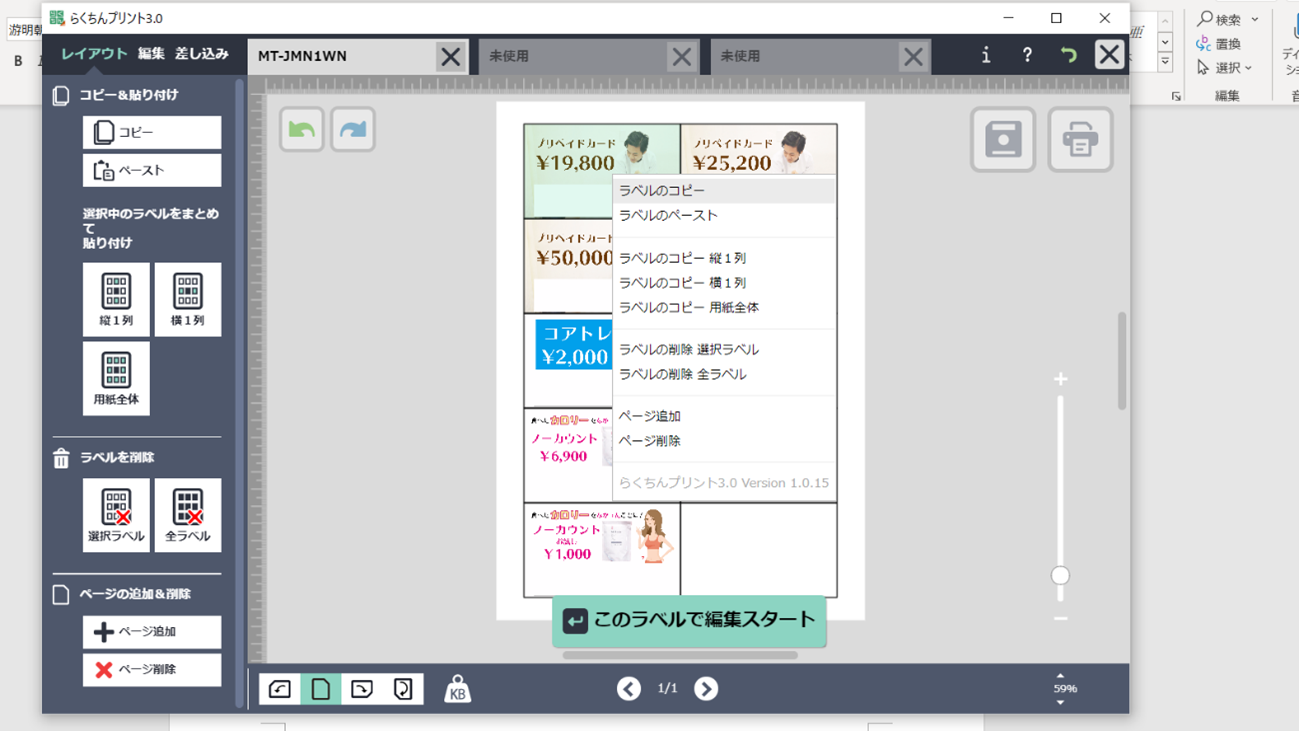Image resolution: width=1299 pixels, height=731 pixels.
Task: Click the KB weight icon
Action: (x=457, y=689)
